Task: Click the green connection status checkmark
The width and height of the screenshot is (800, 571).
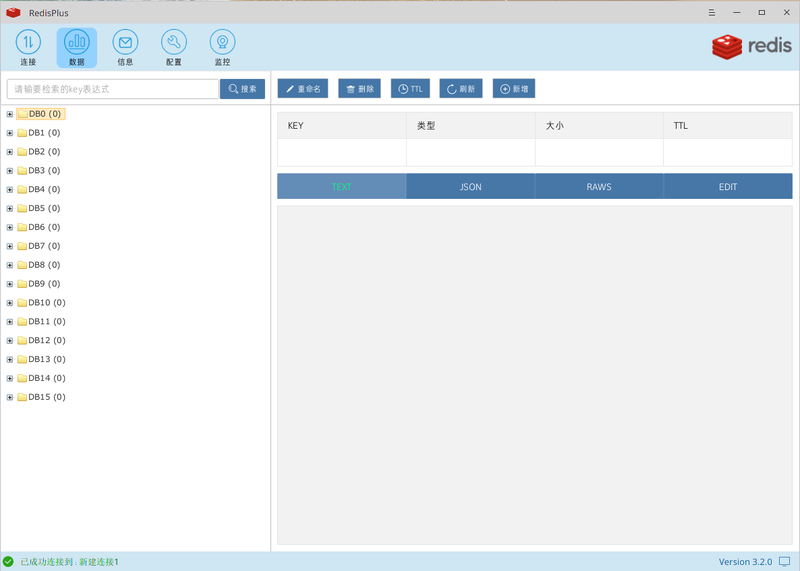Action: click(x=9, y=562)
